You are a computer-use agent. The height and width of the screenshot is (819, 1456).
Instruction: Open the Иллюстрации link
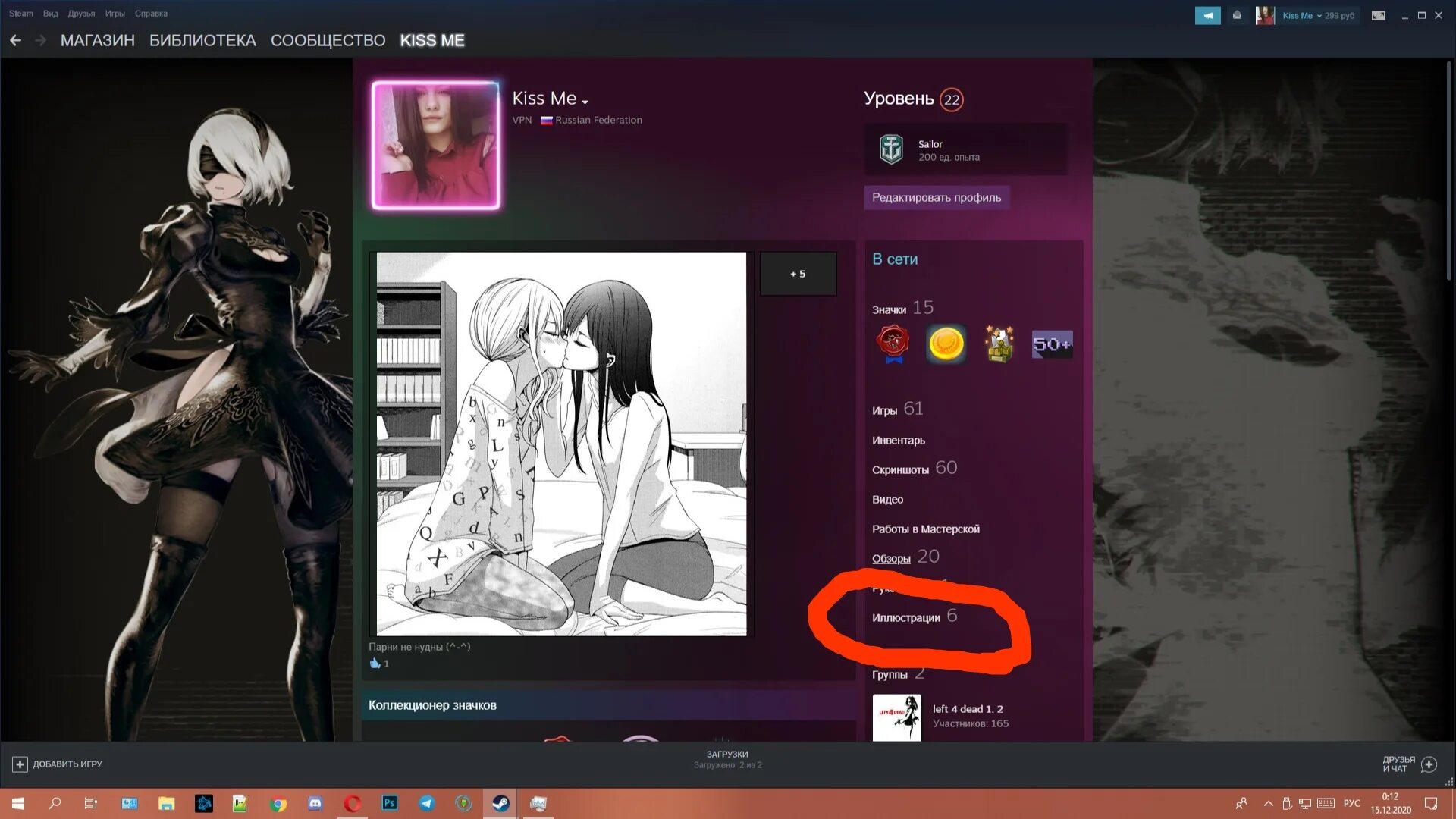(905, 618)
